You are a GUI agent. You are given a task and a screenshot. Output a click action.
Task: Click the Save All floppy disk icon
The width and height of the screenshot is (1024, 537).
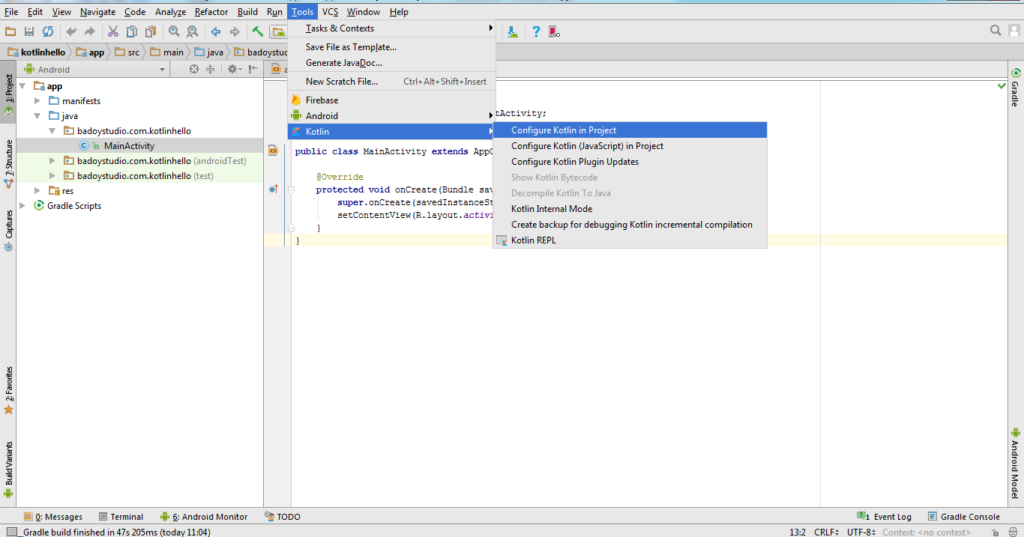tap(29, 32)
